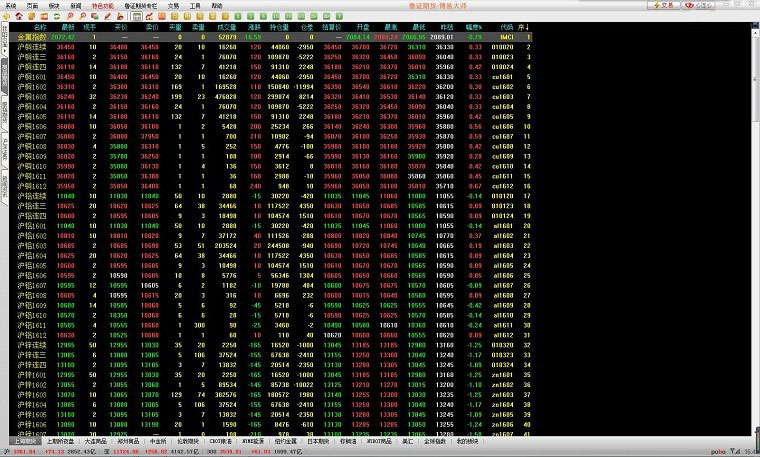Open the 系统 menu

point(11,6)
